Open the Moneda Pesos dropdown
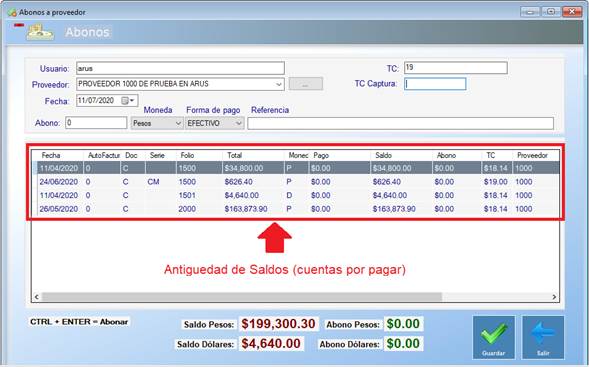Screen dimensions: 589x367 click(178, 123)
